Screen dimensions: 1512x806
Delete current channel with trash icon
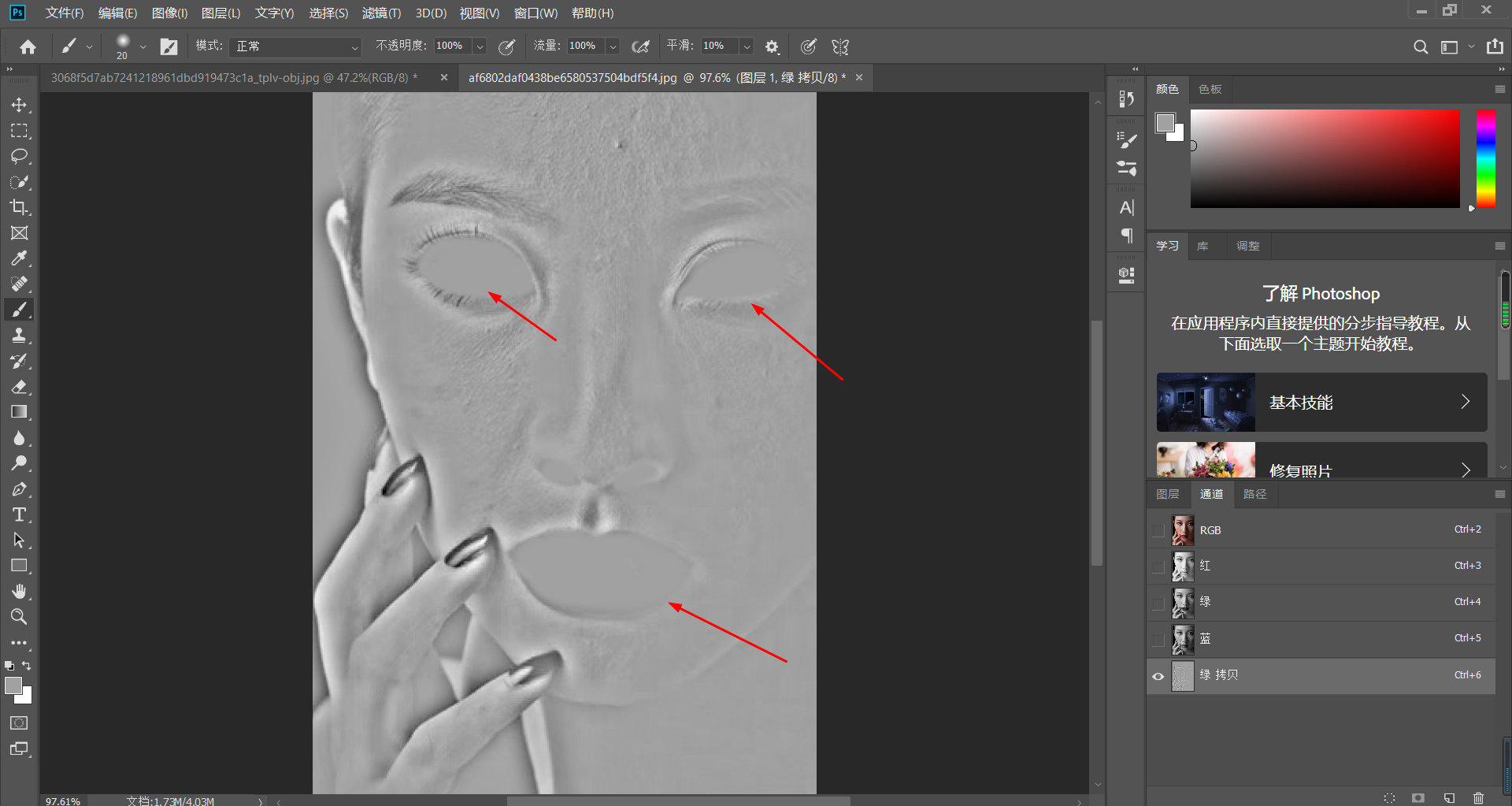pyautogui.click(x=1478, y=797)
